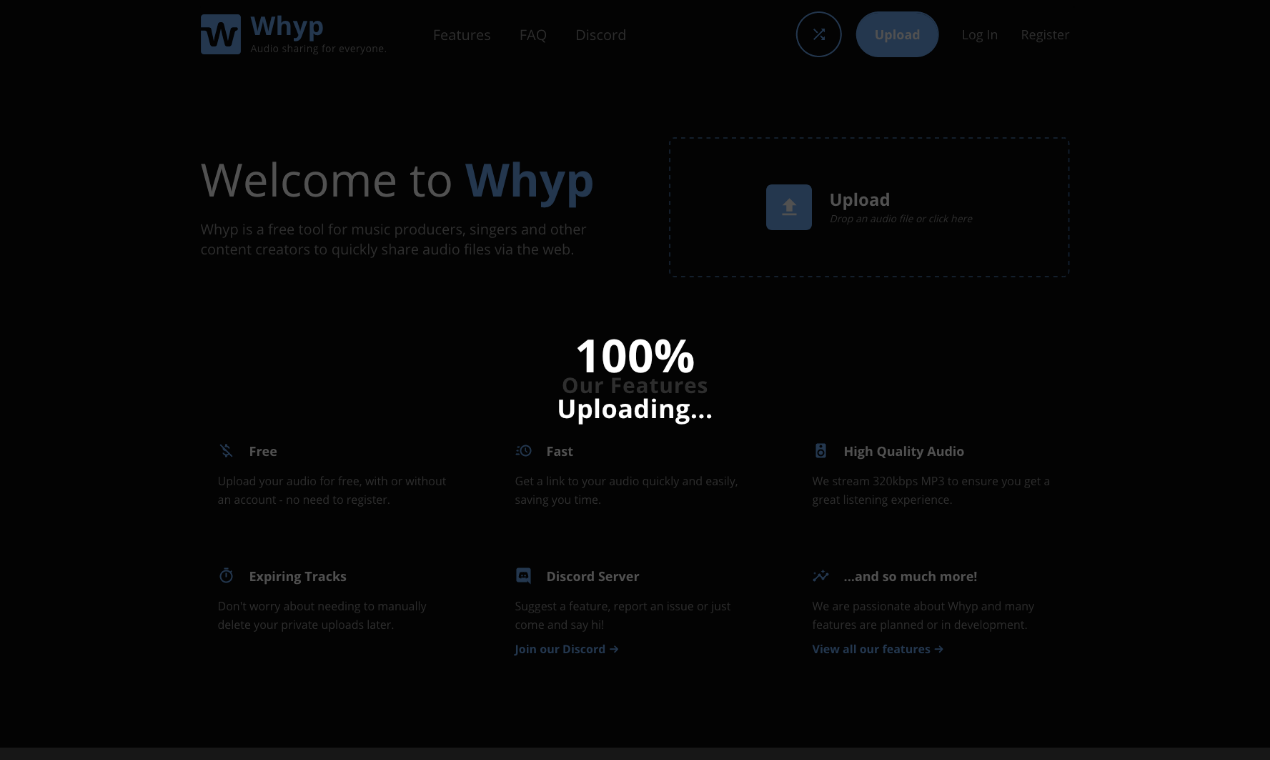Click the upload arrow icon in the drop zone
Screen dimensions: 1270x760
tap(788, 207)
